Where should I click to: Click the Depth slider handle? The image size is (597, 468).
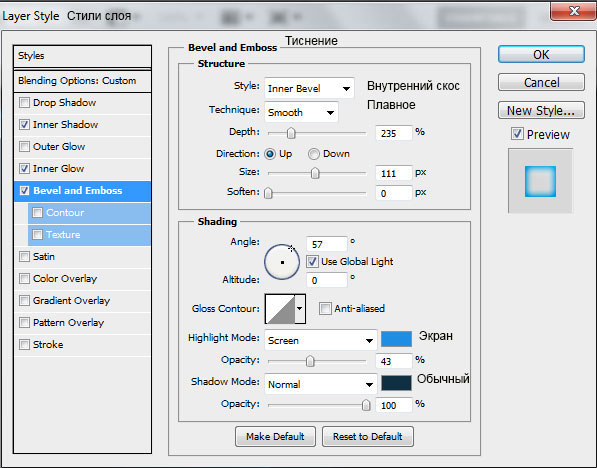(291, 133)
